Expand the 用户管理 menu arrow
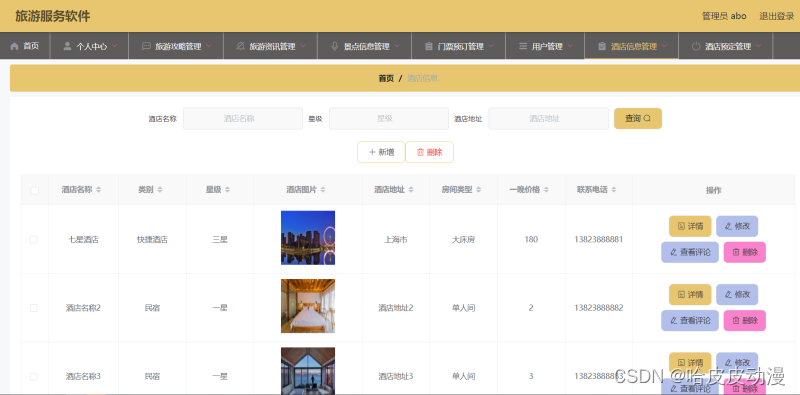This screenshot has width=800, height=395. 570,46
